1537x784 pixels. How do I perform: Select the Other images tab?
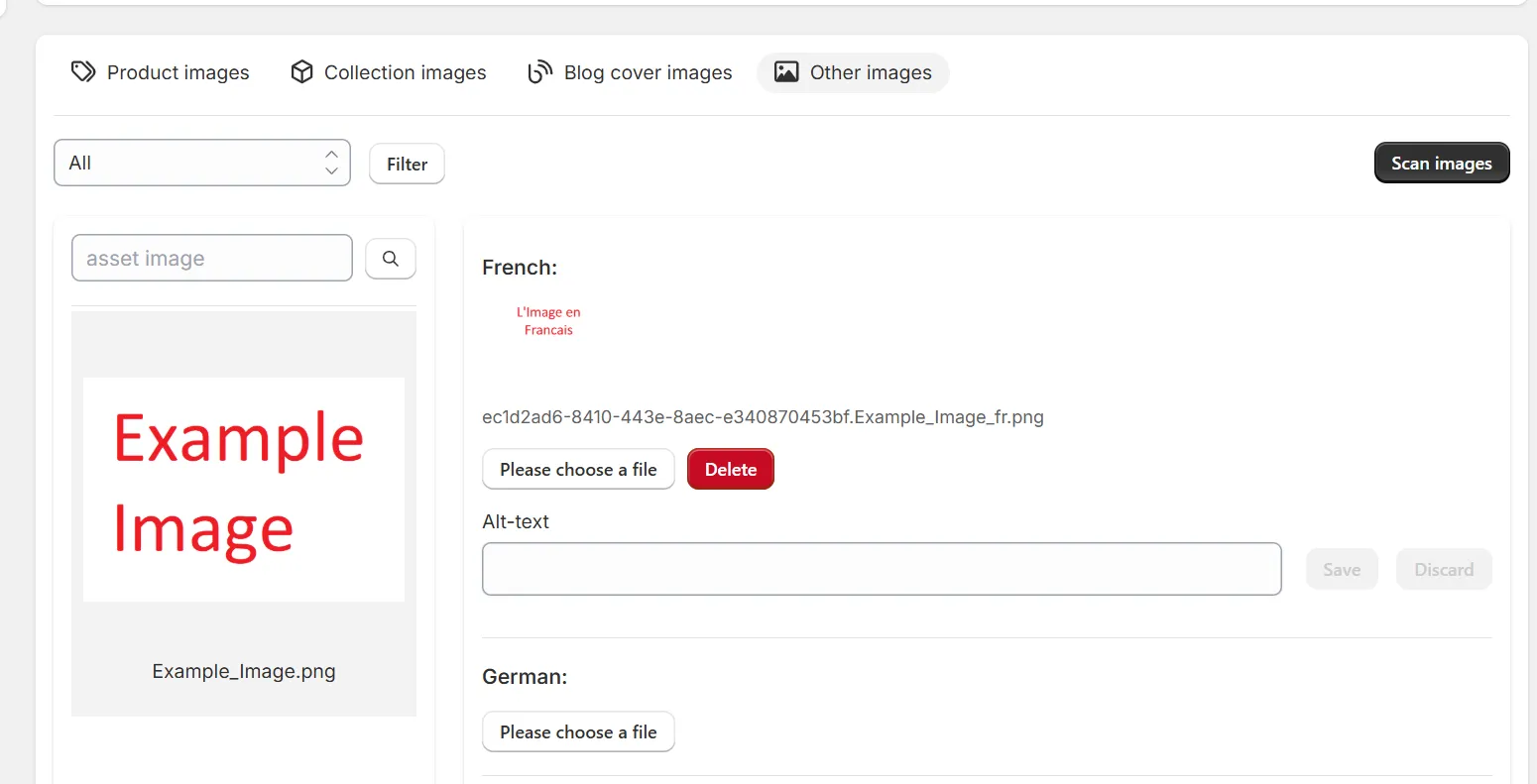[x=853, y=72]
